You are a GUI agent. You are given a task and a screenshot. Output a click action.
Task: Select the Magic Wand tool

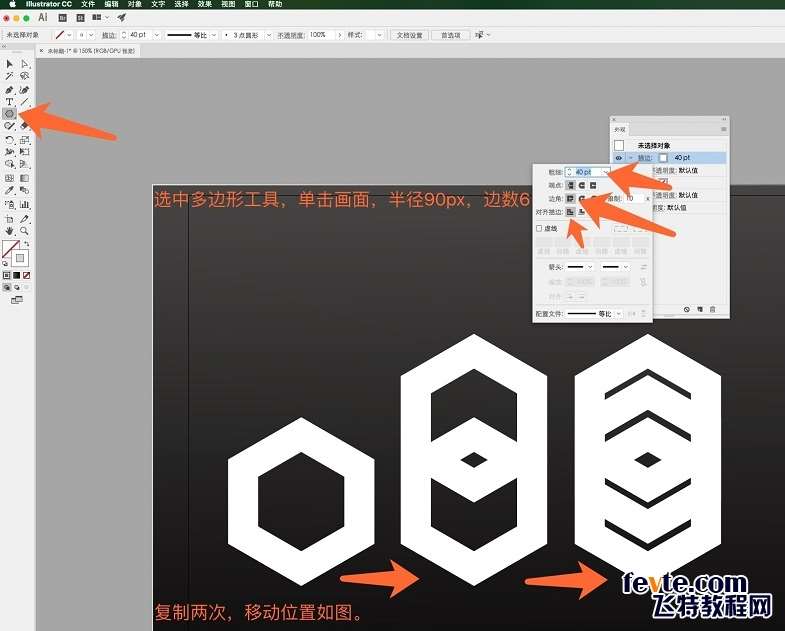tap(9, 76)
